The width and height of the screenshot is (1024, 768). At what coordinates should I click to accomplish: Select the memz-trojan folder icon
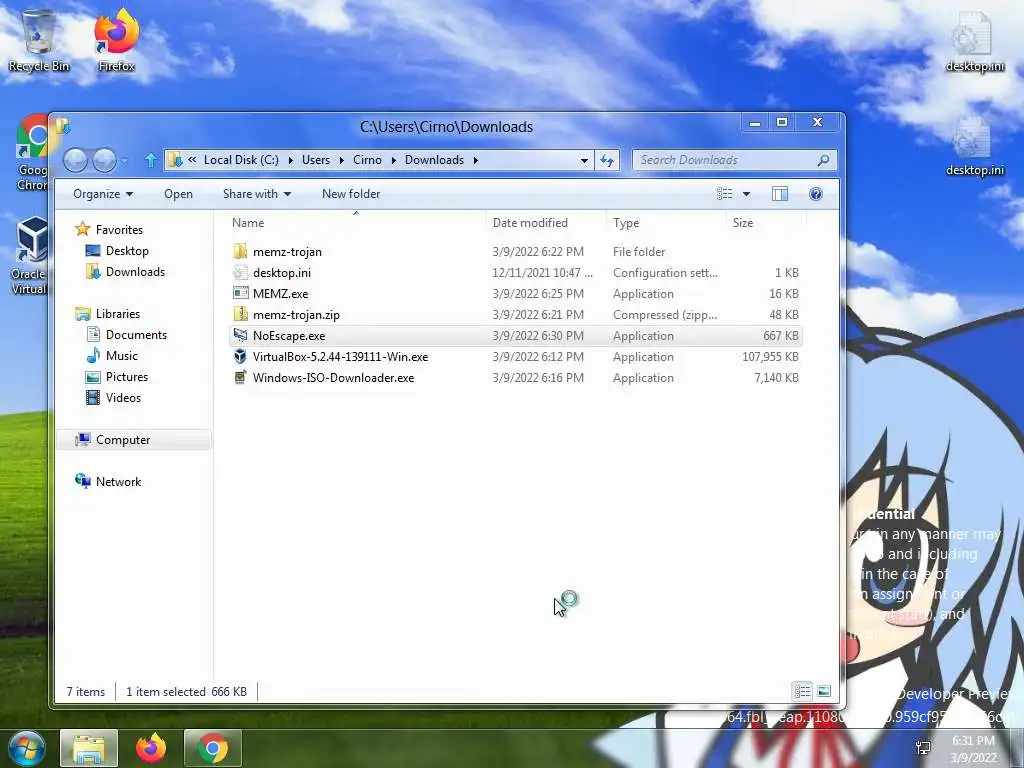240,251
